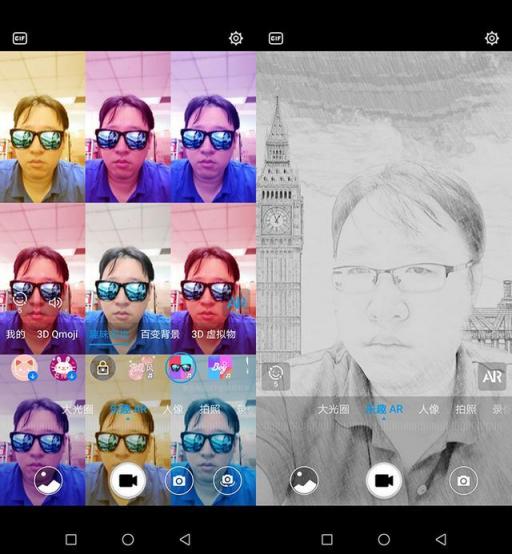Tap Android back button on left screen
This screenshot has height=554, width=512.
[x=185, y=540]
